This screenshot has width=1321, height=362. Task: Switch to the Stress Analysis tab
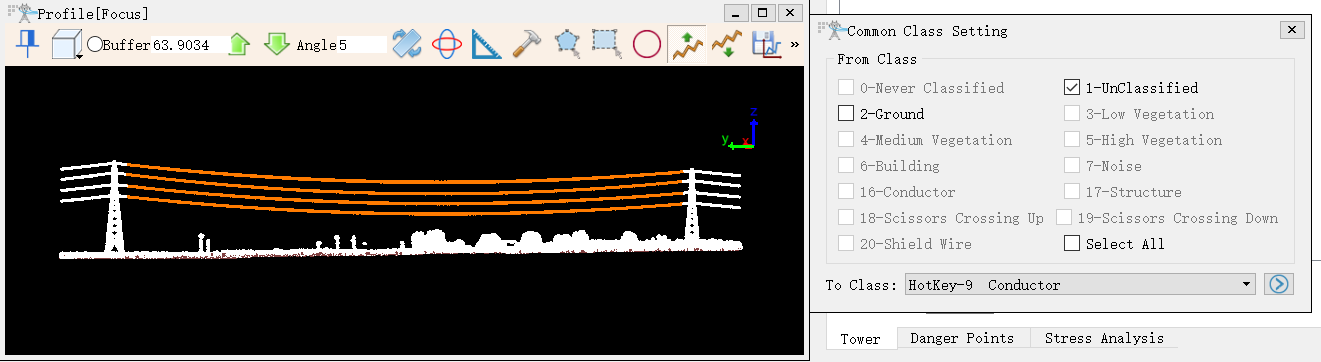1104,339
